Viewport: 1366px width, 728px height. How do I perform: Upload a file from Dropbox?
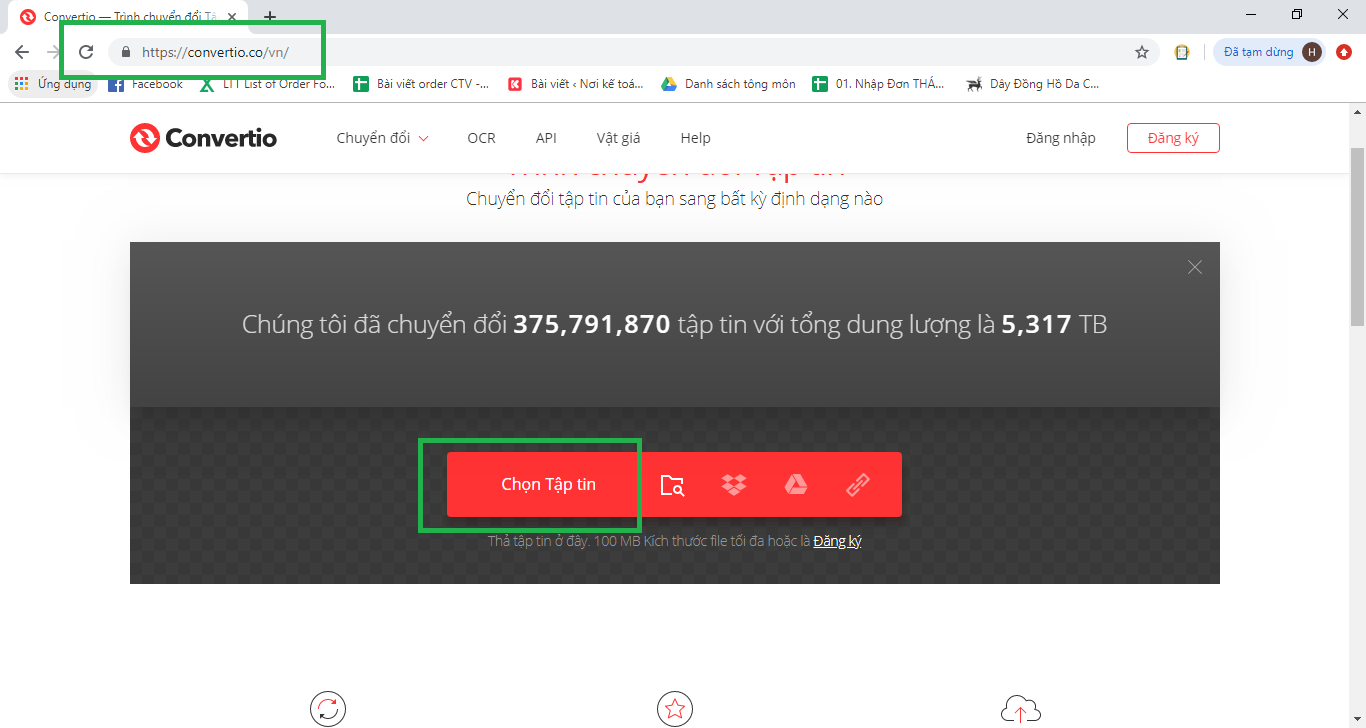[734, 484]
